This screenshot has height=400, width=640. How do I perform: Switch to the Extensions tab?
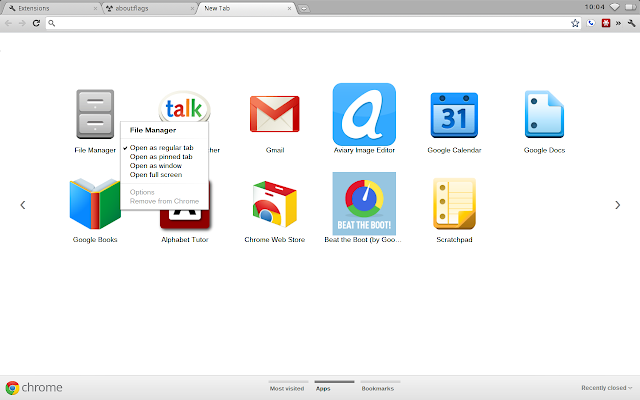point(51,8)
